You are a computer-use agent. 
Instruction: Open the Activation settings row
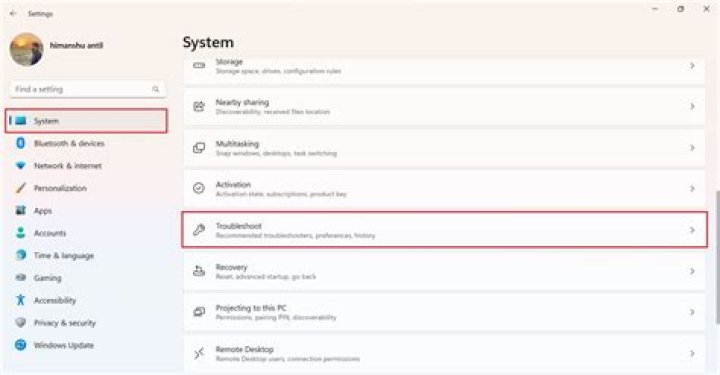click(x=444, y=189)
